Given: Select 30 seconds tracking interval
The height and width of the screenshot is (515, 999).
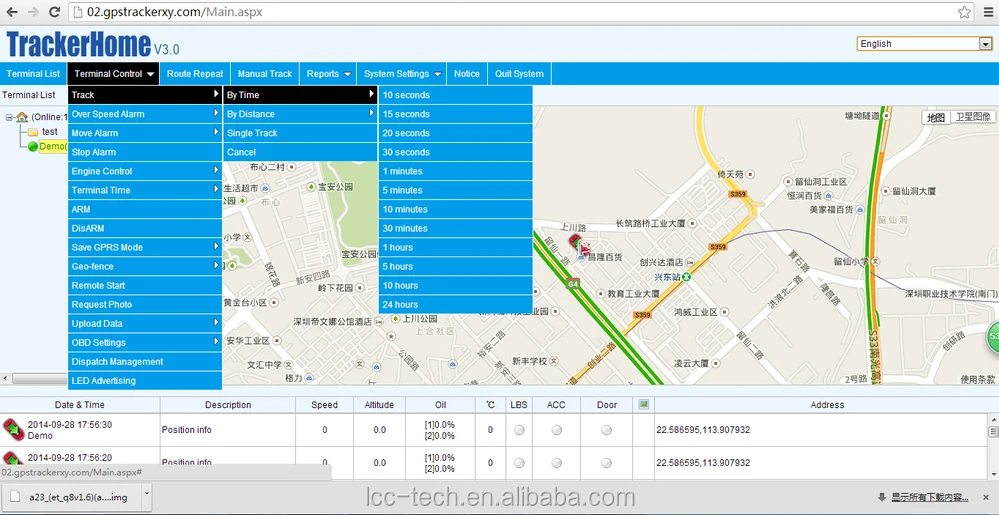Looking at the screenshot, I should click(406, 152).
